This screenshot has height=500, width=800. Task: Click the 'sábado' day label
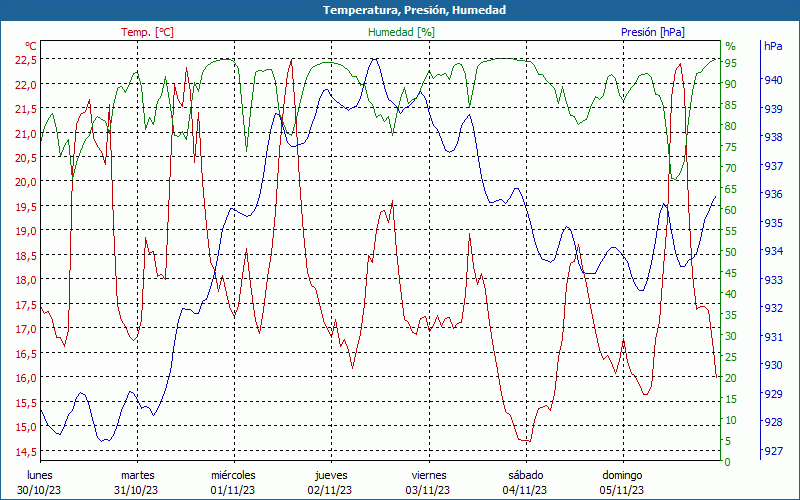click(x=526, y=476)
